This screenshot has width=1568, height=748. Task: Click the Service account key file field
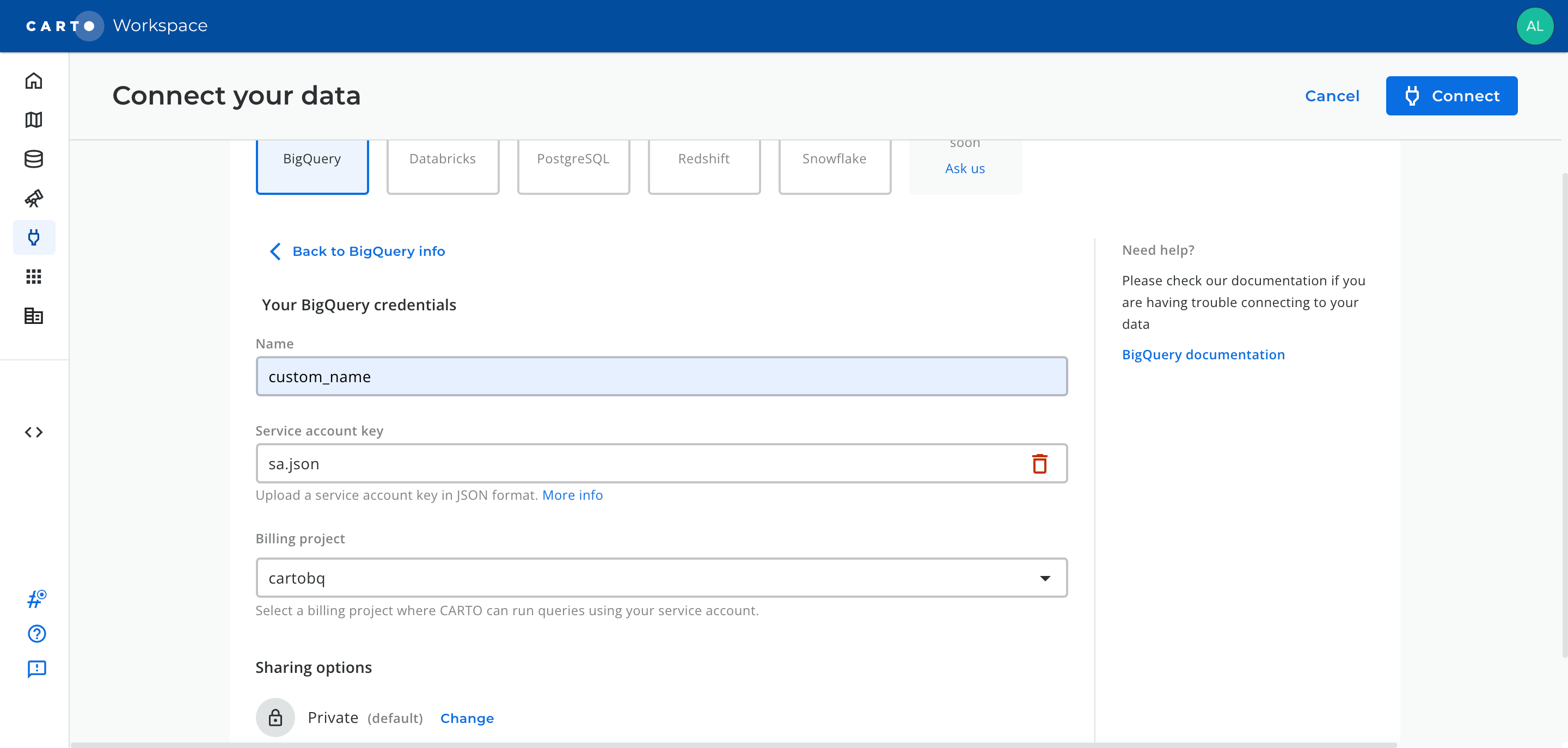[x=661, y=464]
